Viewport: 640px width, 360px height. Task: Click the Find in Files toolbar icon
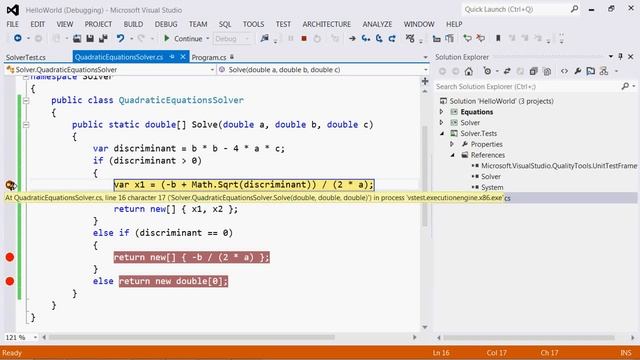pyautogui.click(x=264, y=38)
